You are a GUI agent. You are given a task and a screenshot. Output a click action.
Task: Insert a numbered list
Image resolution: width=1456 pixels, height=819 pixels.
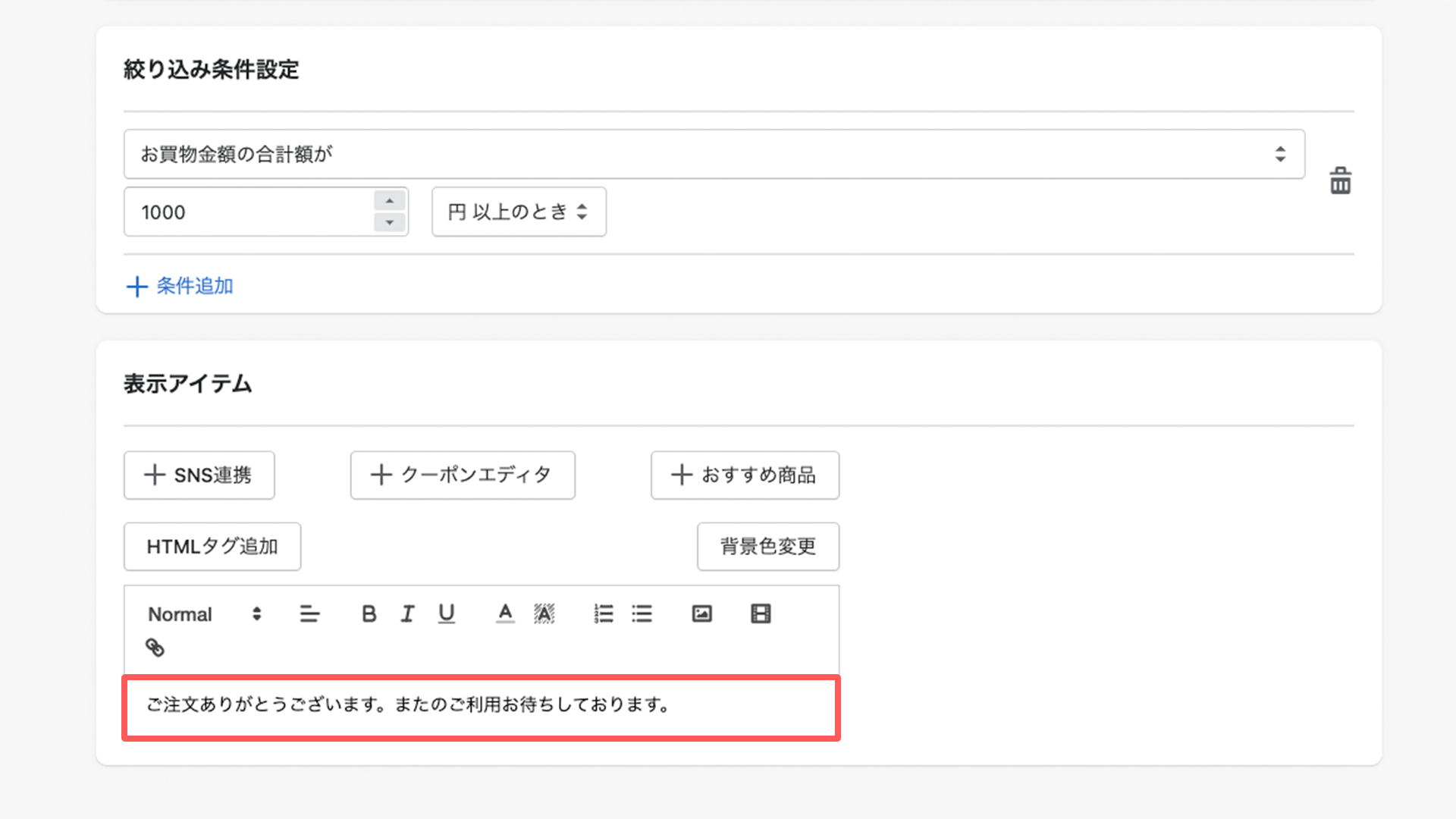coord(604,613)
